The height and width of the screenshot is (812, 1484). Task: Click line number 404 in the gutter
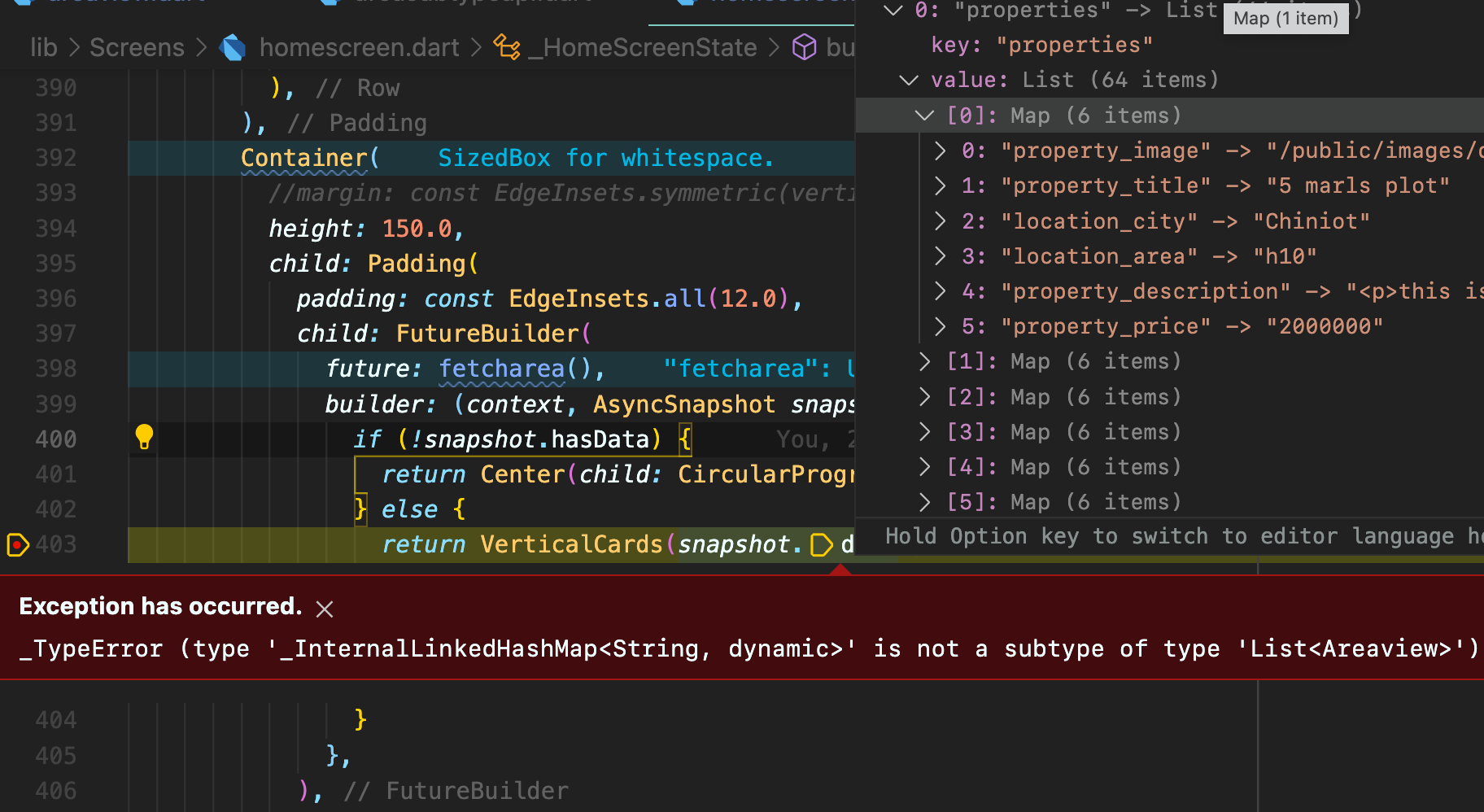[56, 720]
